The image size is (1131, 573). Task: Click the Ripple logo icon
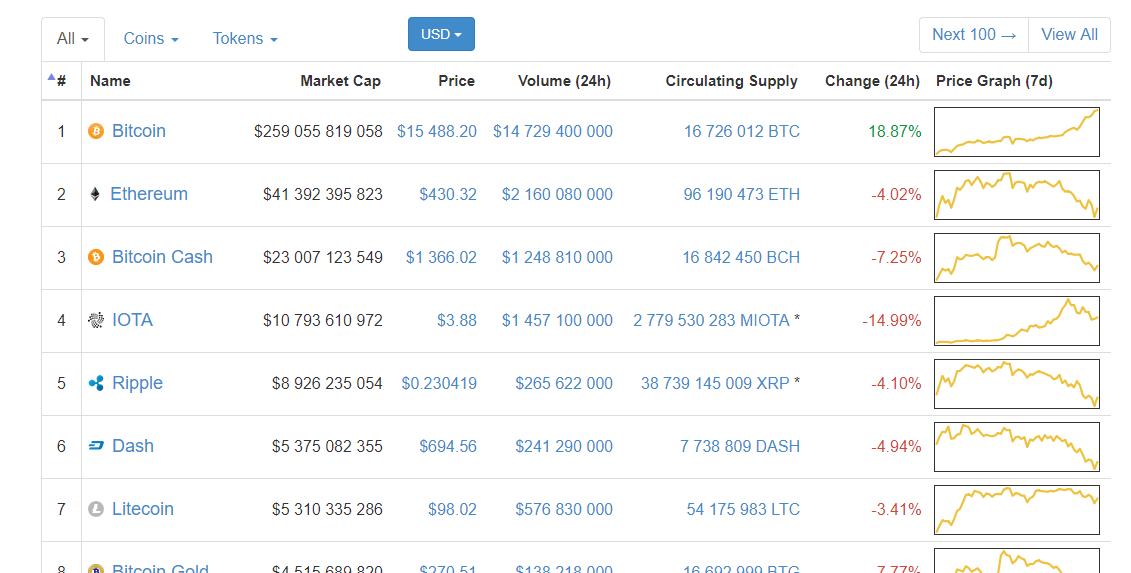coord(96,383)
